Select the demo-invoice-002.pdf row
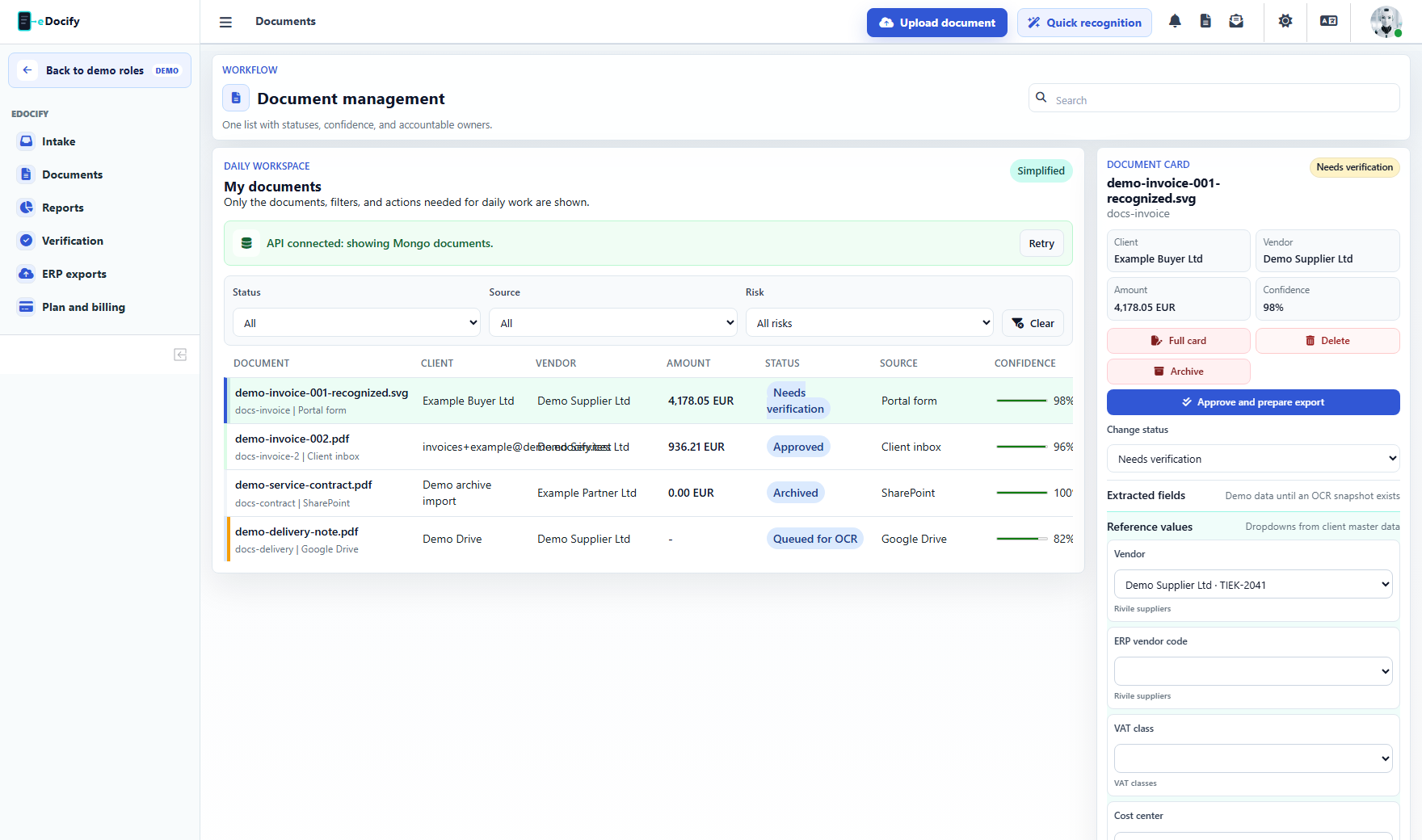 (x=649, y=447)
